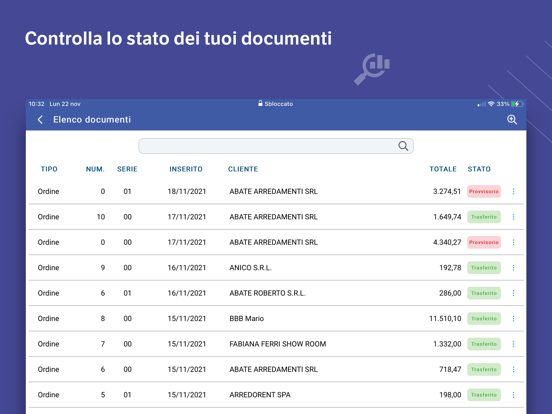Open more options for ANICO S.R.L. order
The width and height of the screenshot is (552, 414).
point(513,268)
